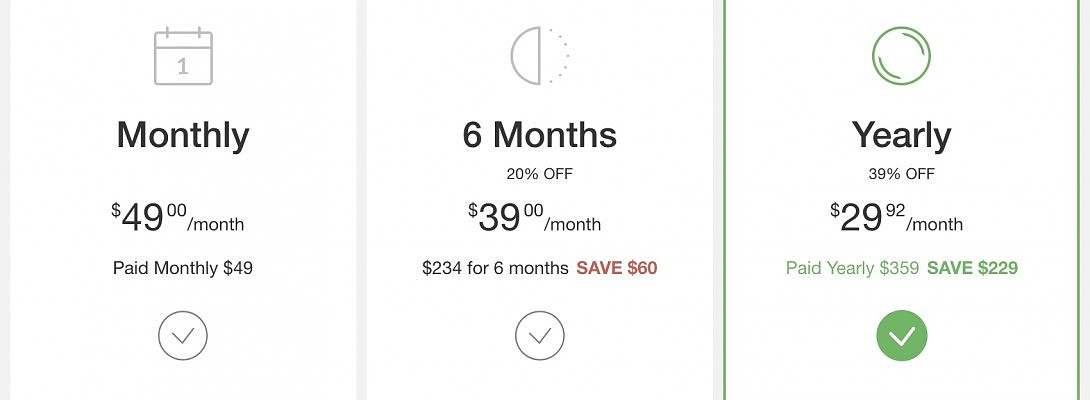Click the $39 dollar amount
Viewport: 1090px width, 400px height.
click(x=499, y=217)
